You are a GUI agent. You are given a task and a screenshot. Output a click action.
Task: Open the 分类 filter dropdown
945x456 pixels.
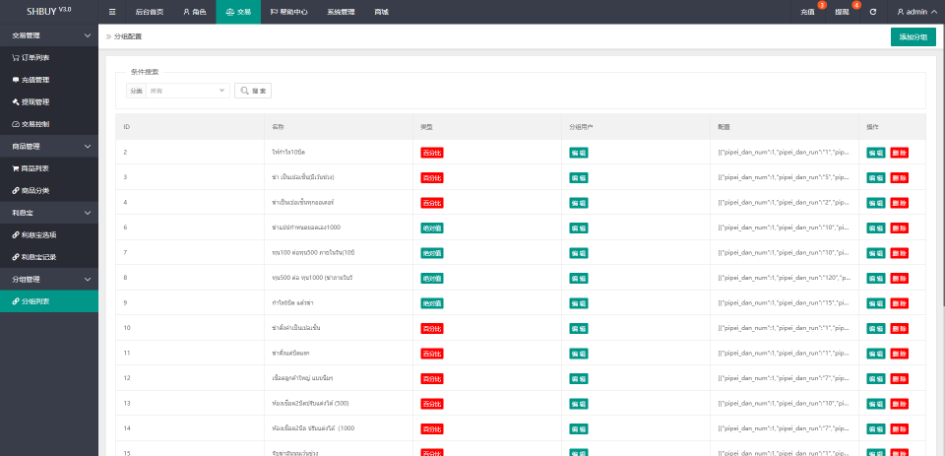click(187, 91)
